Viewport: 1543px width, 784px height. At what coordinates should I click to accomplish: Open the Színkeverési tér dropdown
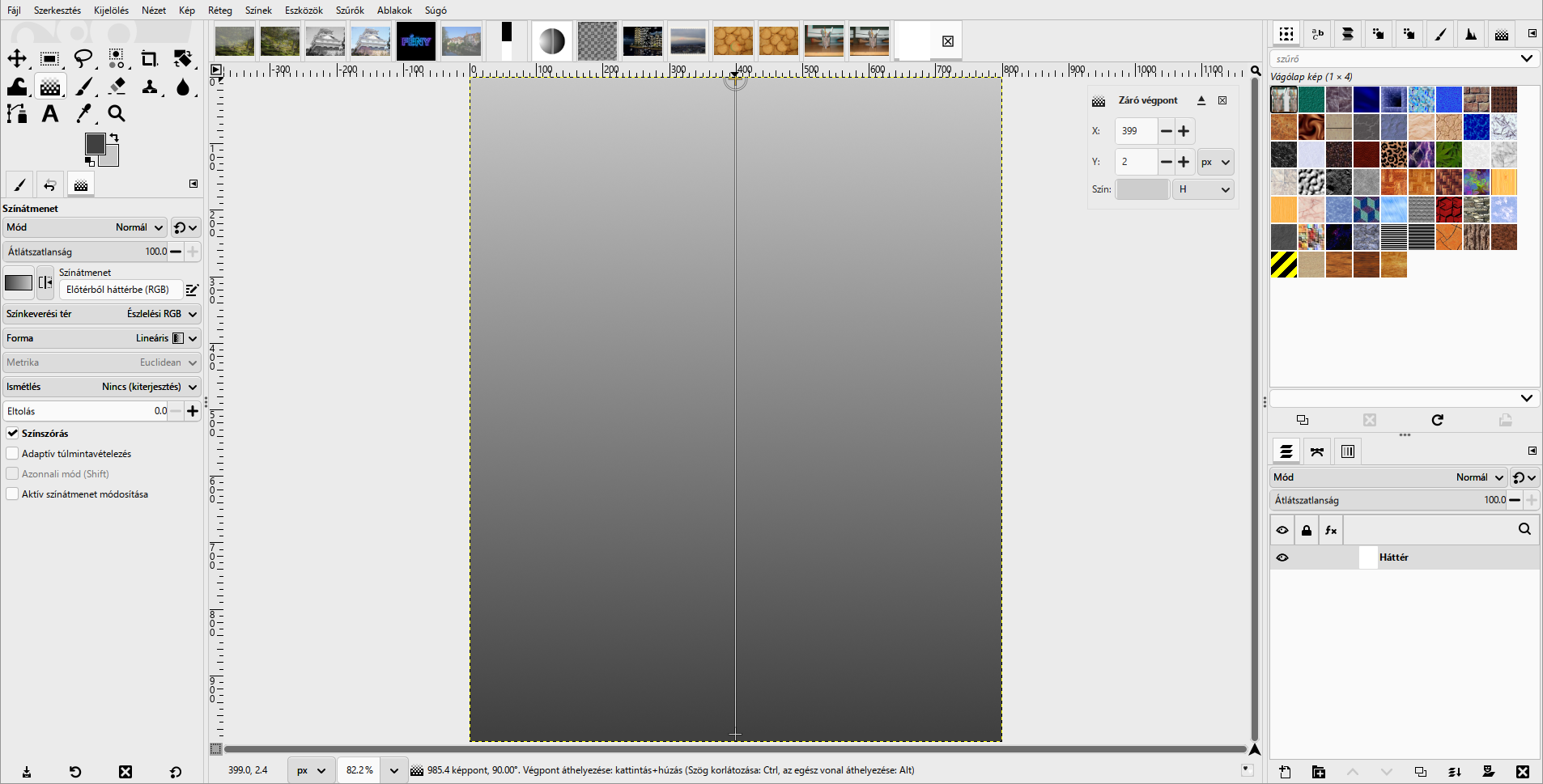(x=101, y=314)
